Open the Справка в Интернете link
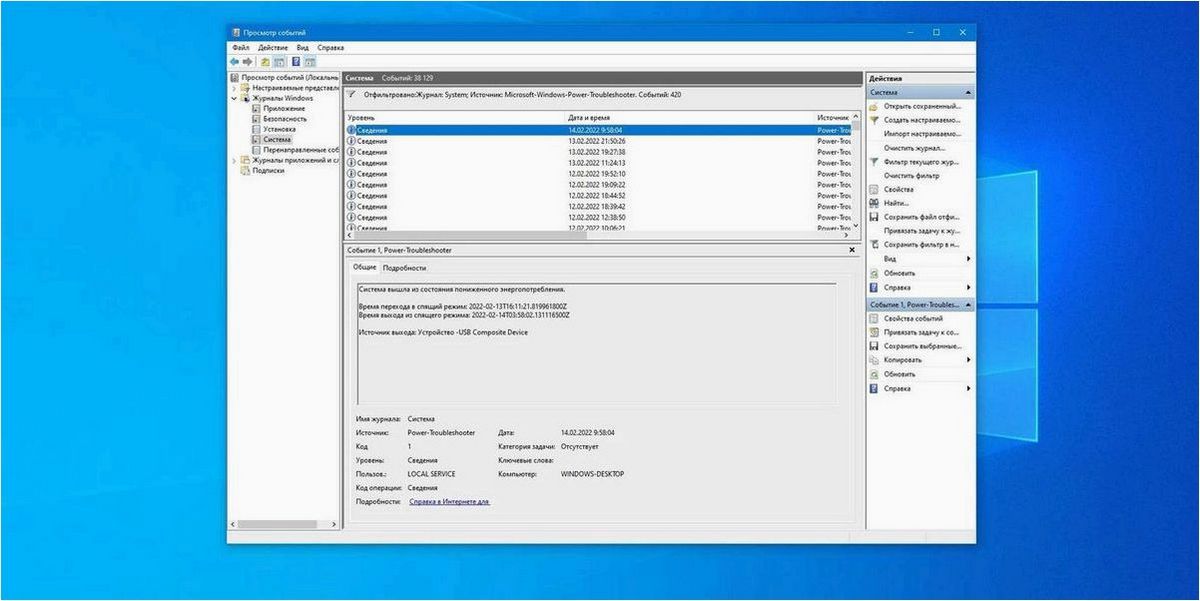This screenshot has height=601, width=1200. [x=450, y=502]
